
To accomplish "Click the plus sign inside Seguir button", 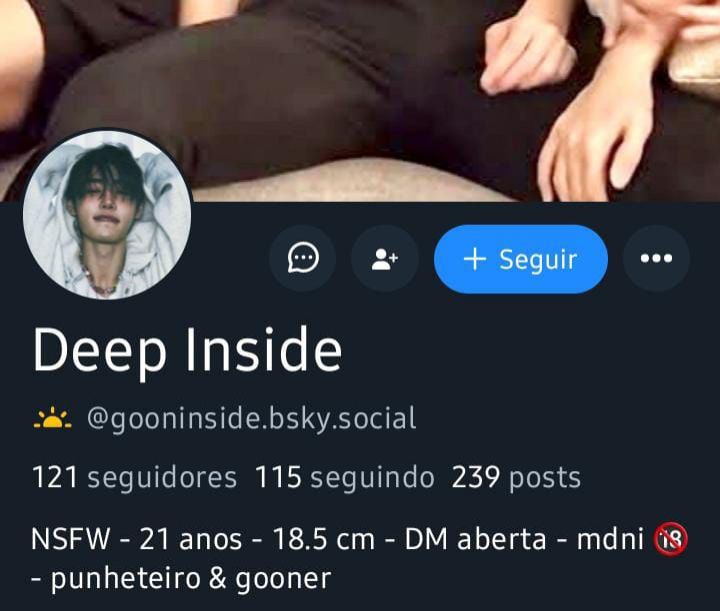I will [474, 259].
